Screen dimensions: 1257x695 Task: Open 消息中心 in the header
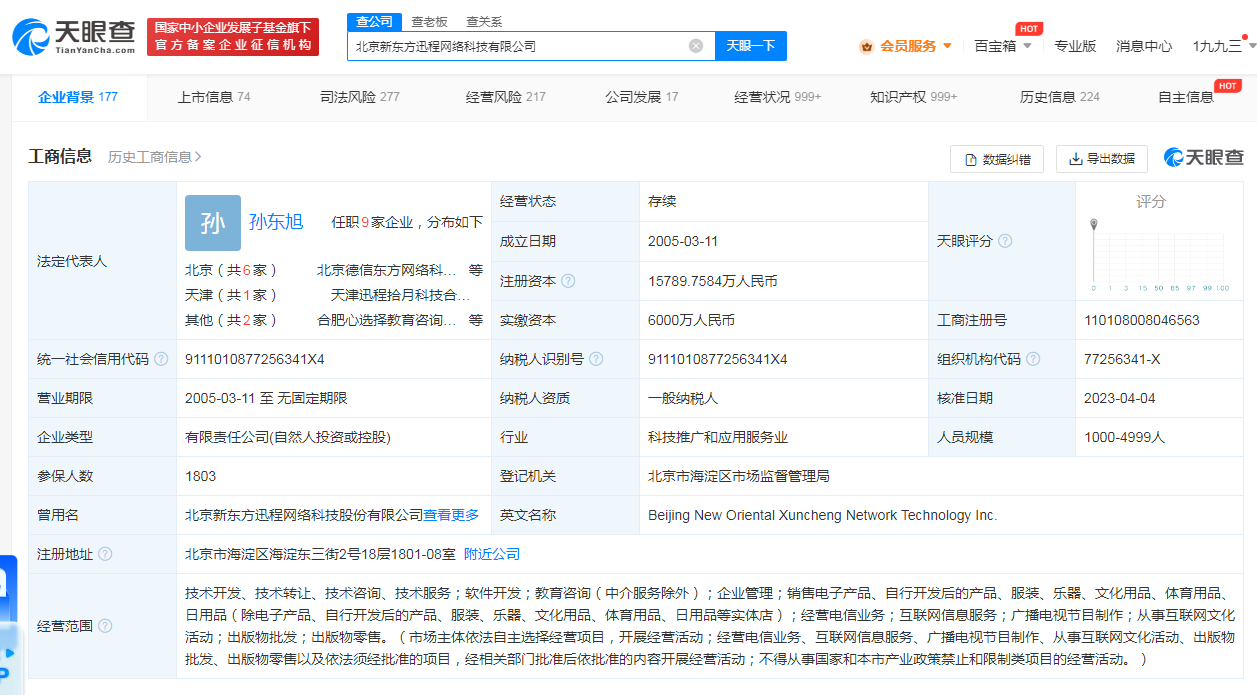tap(1144, 46)
